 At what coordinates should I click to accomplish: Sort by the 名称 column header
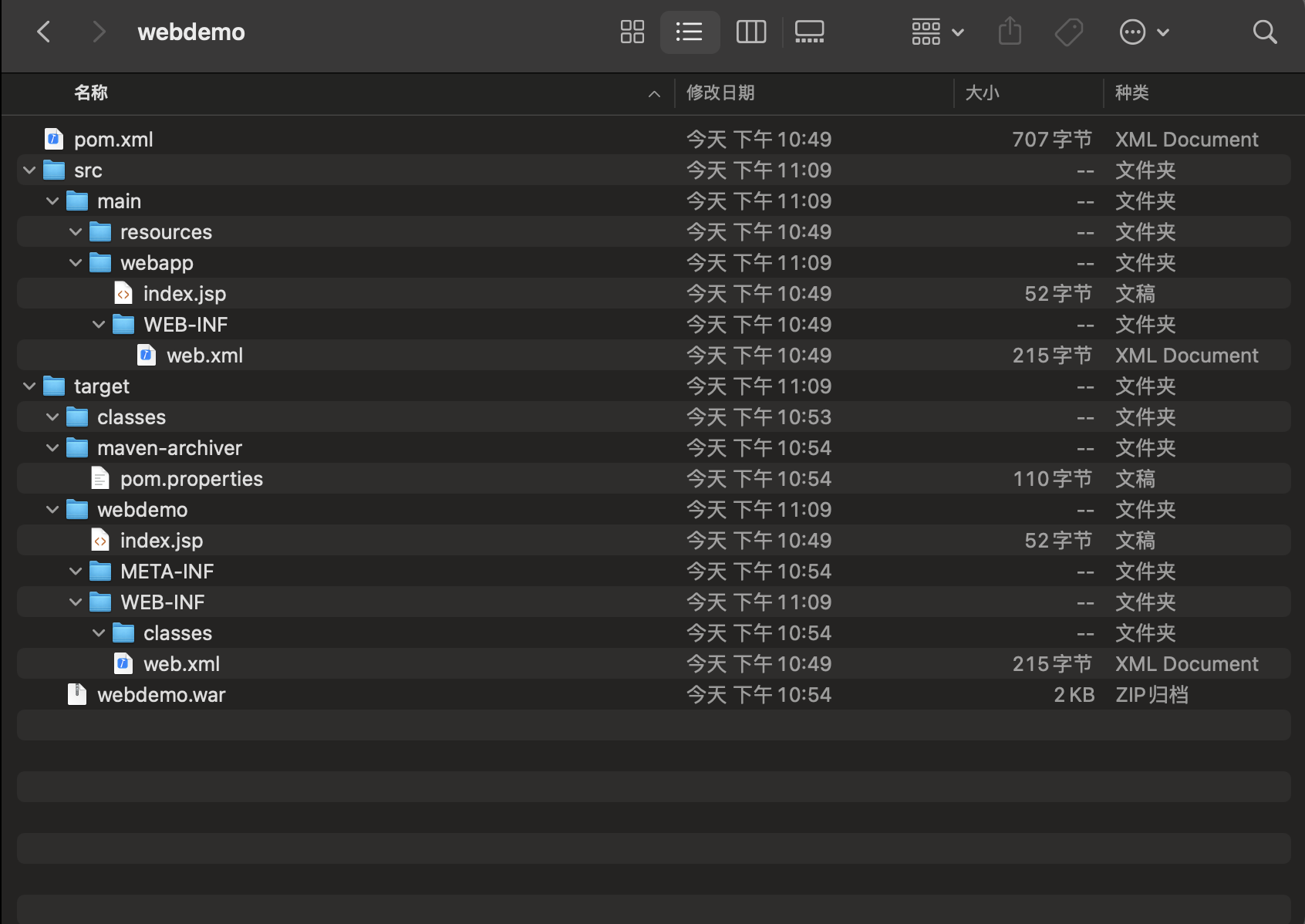tap(91, 93)
